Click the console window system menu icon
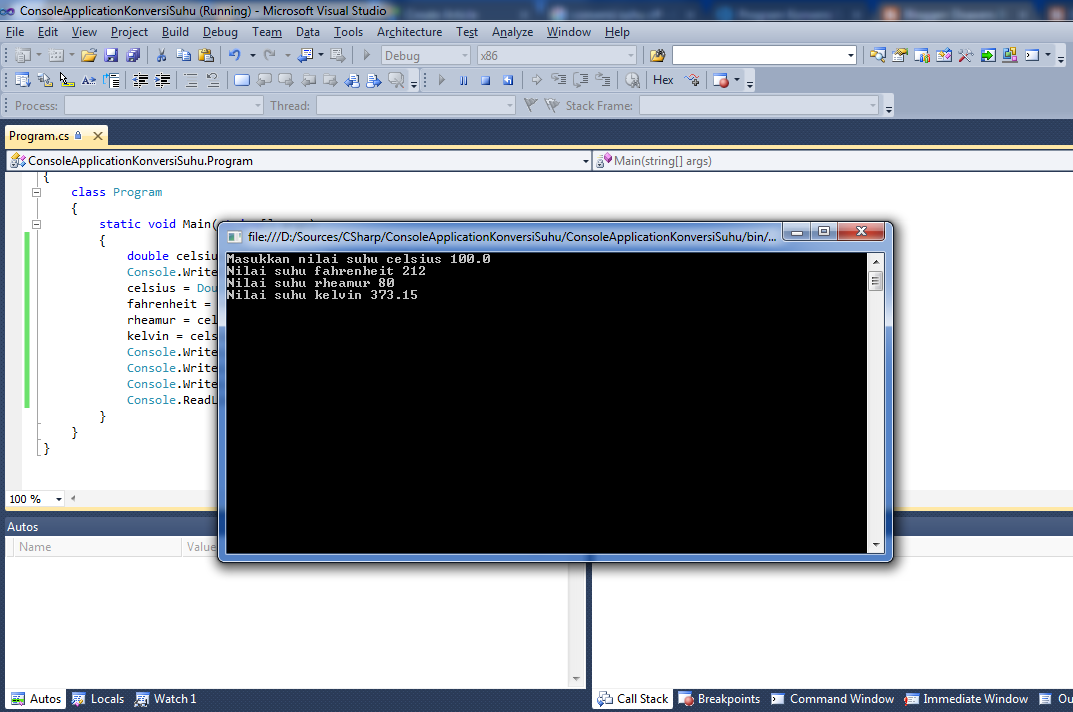This screenshot has width=1073, height=712. click(235, 237)
